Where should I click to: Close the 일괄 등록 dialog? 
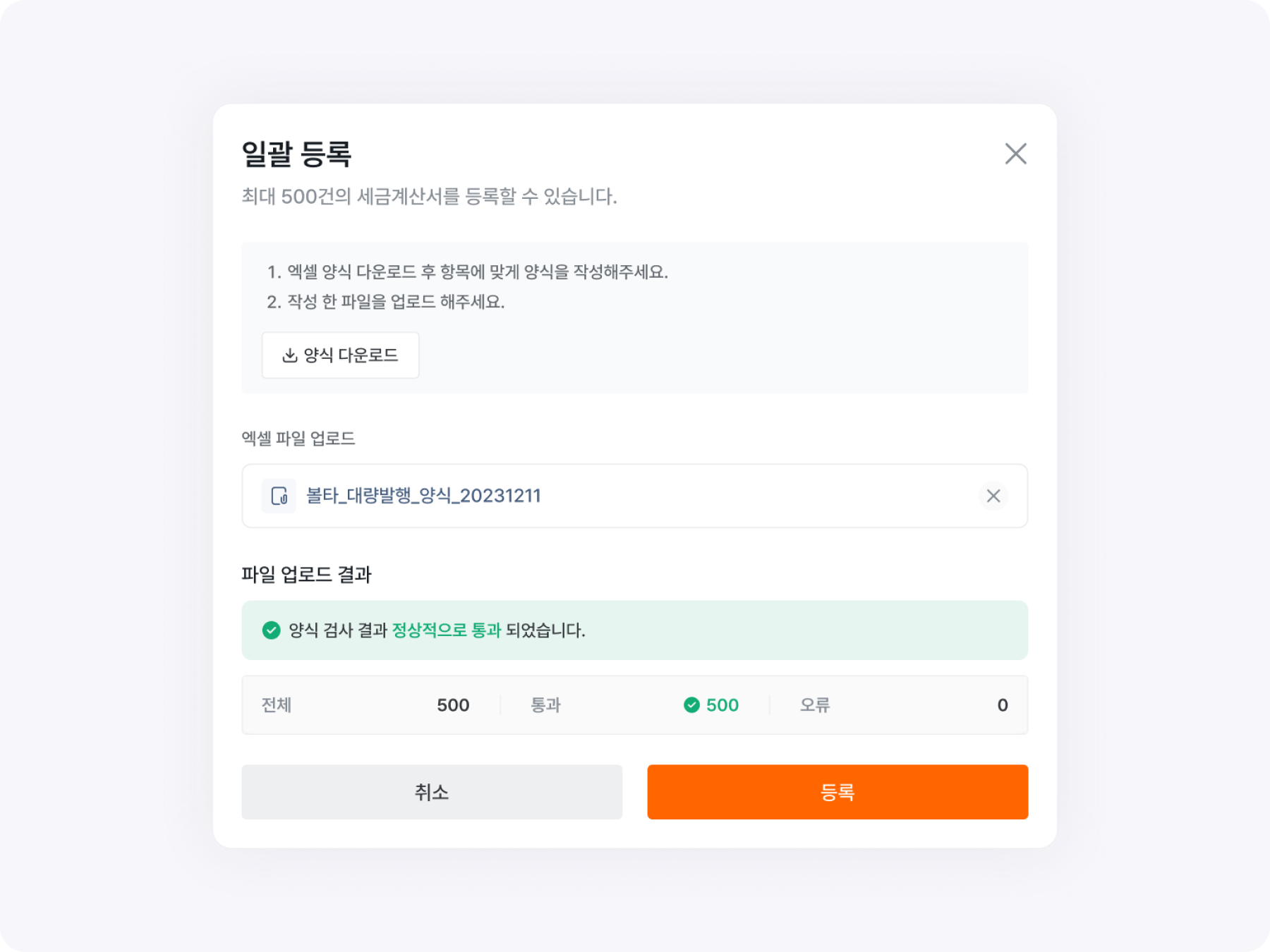[x=1016, y=154]
